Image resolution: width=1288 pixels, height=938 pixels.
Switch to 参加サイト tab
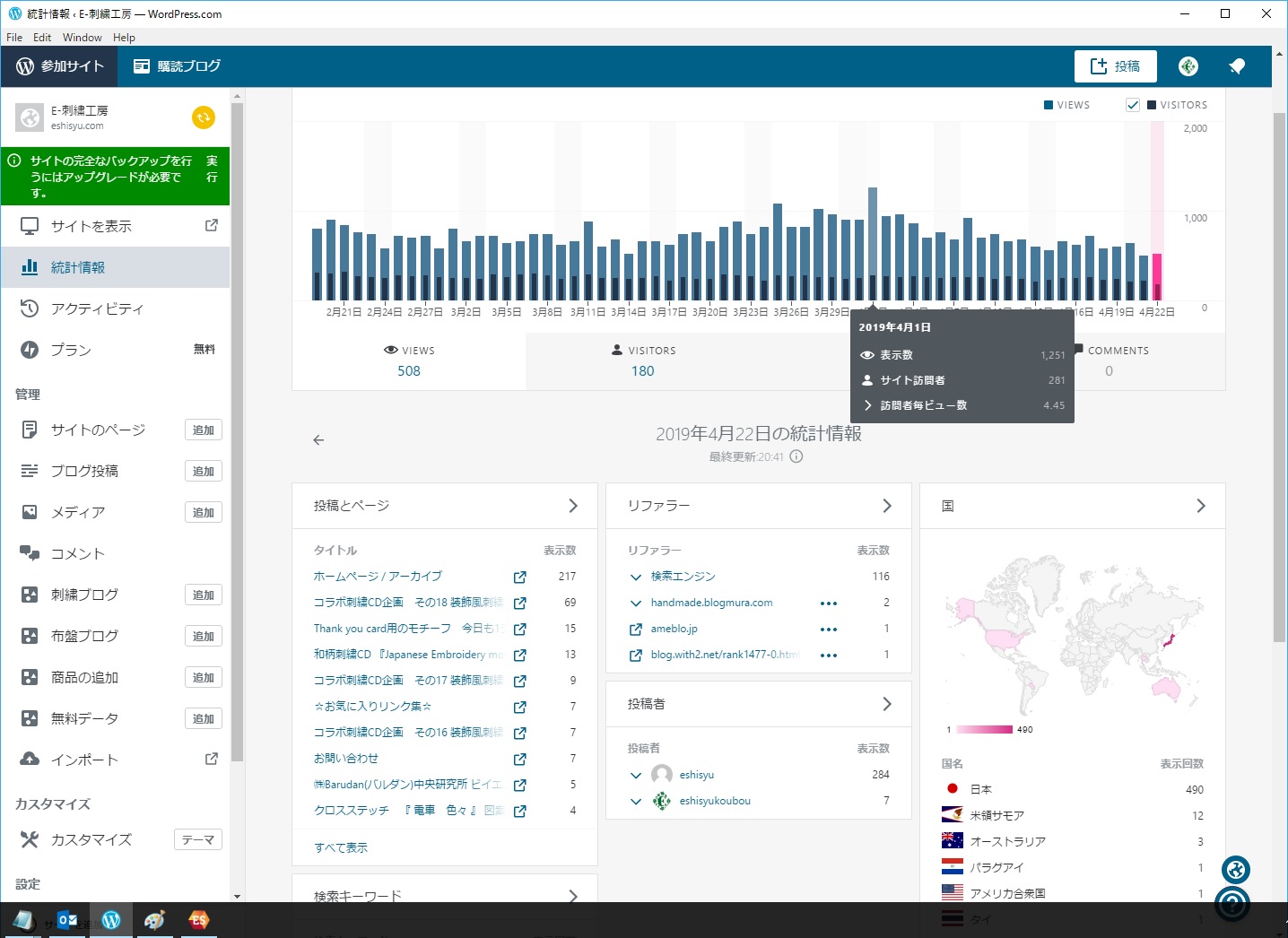pos(61,66)
